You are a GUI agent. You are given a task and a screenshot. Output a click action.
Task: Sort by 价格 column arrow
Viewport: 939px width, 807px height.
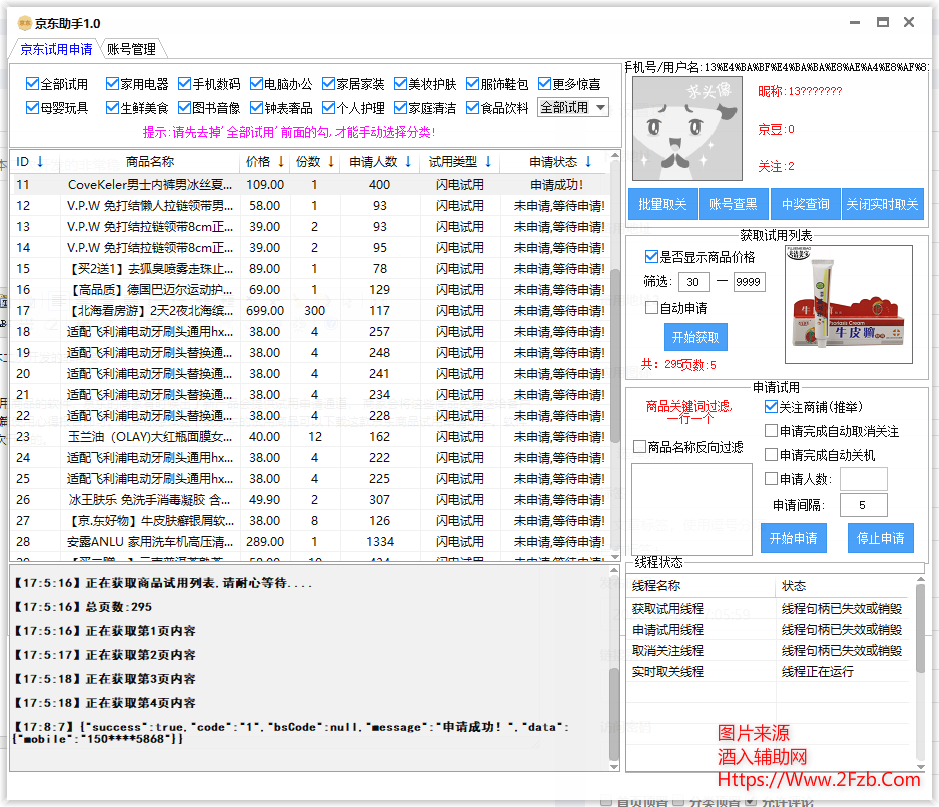pyautogui.click(x=280, y=162)
